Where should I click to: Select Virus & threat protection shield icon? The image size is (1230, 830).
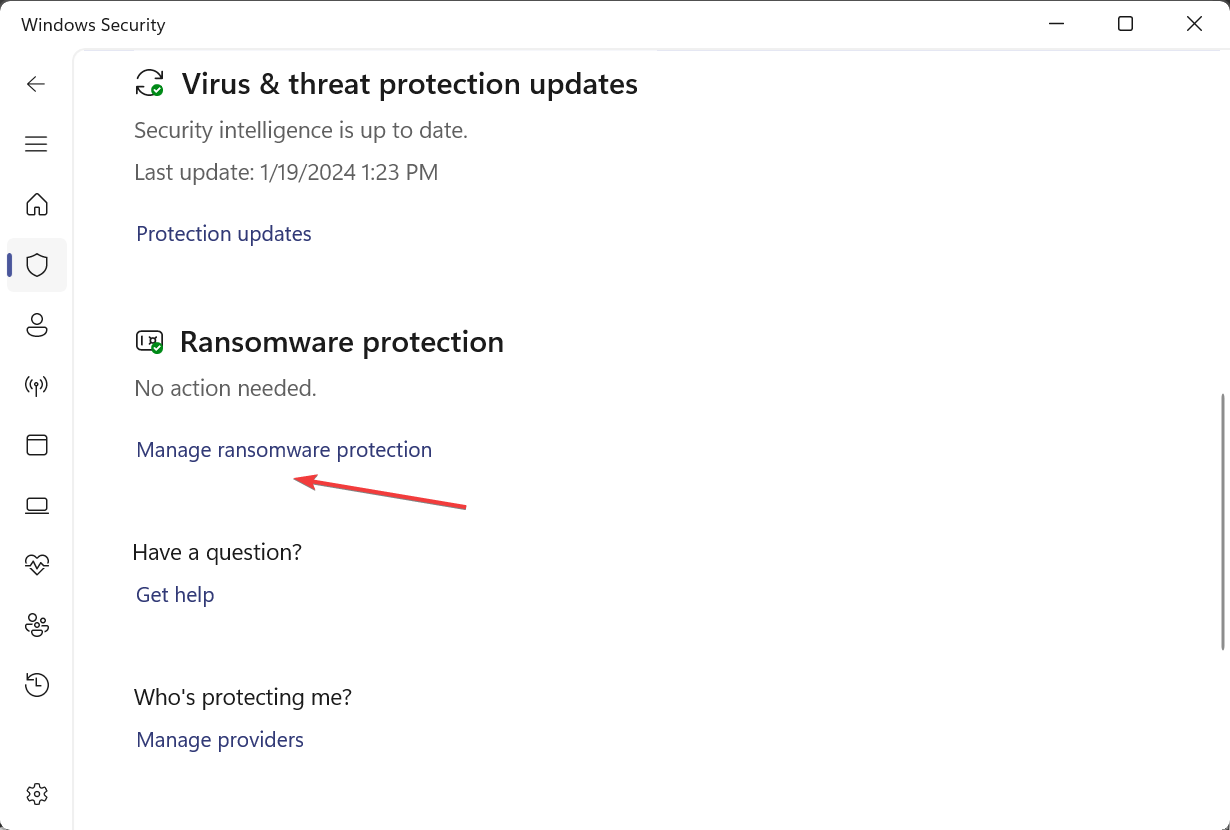coord(37,265)
